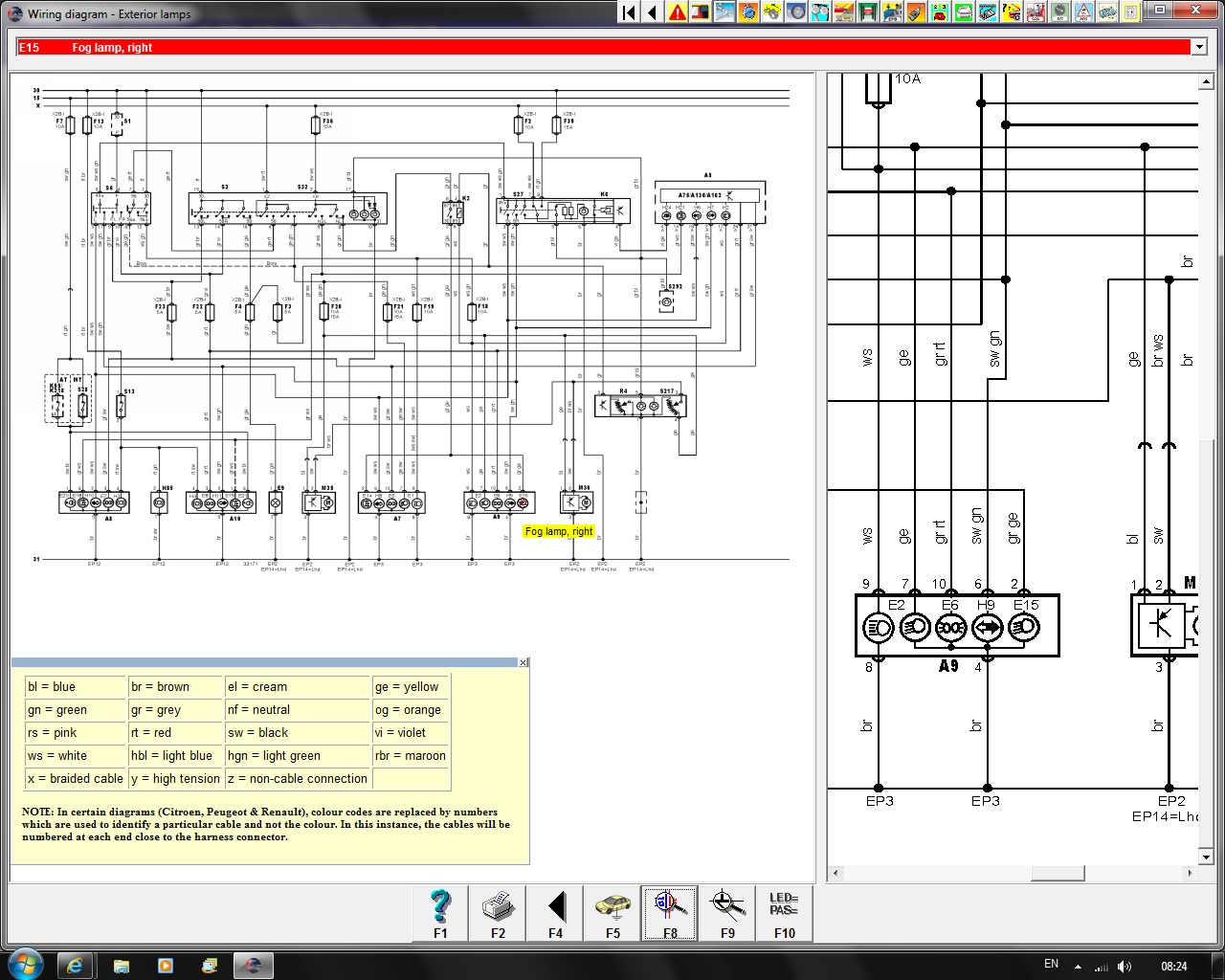Close the colour code legend panel

[523, 662]
